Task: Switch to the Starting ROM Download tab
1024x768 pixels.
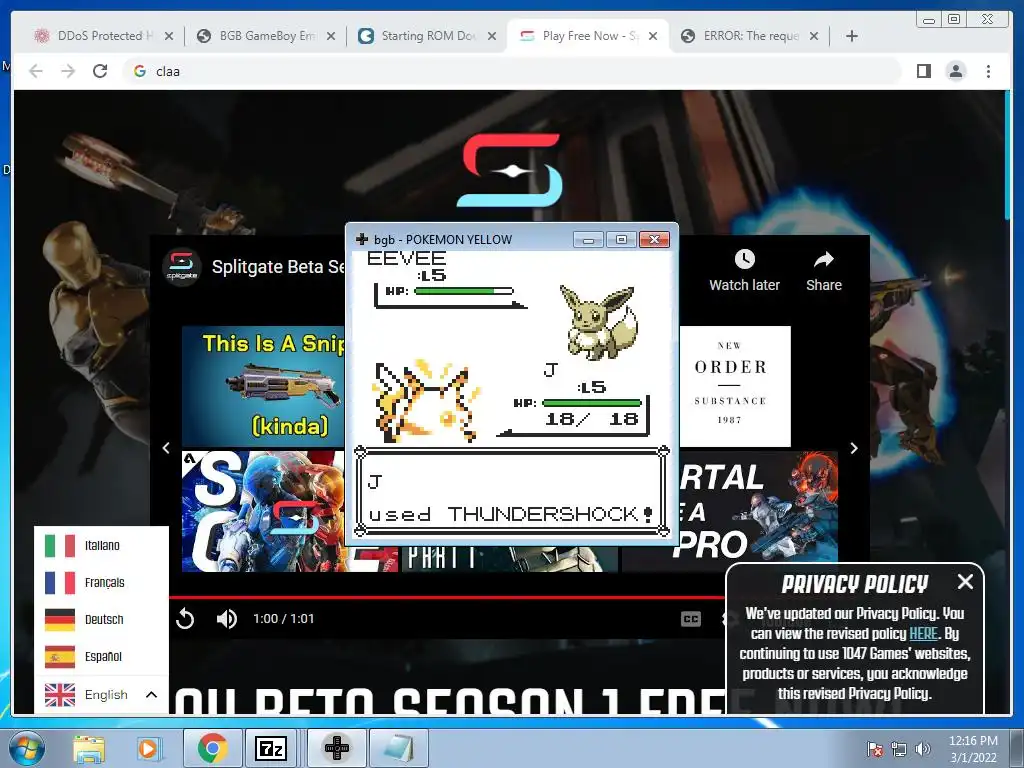Action: [426, 36]
